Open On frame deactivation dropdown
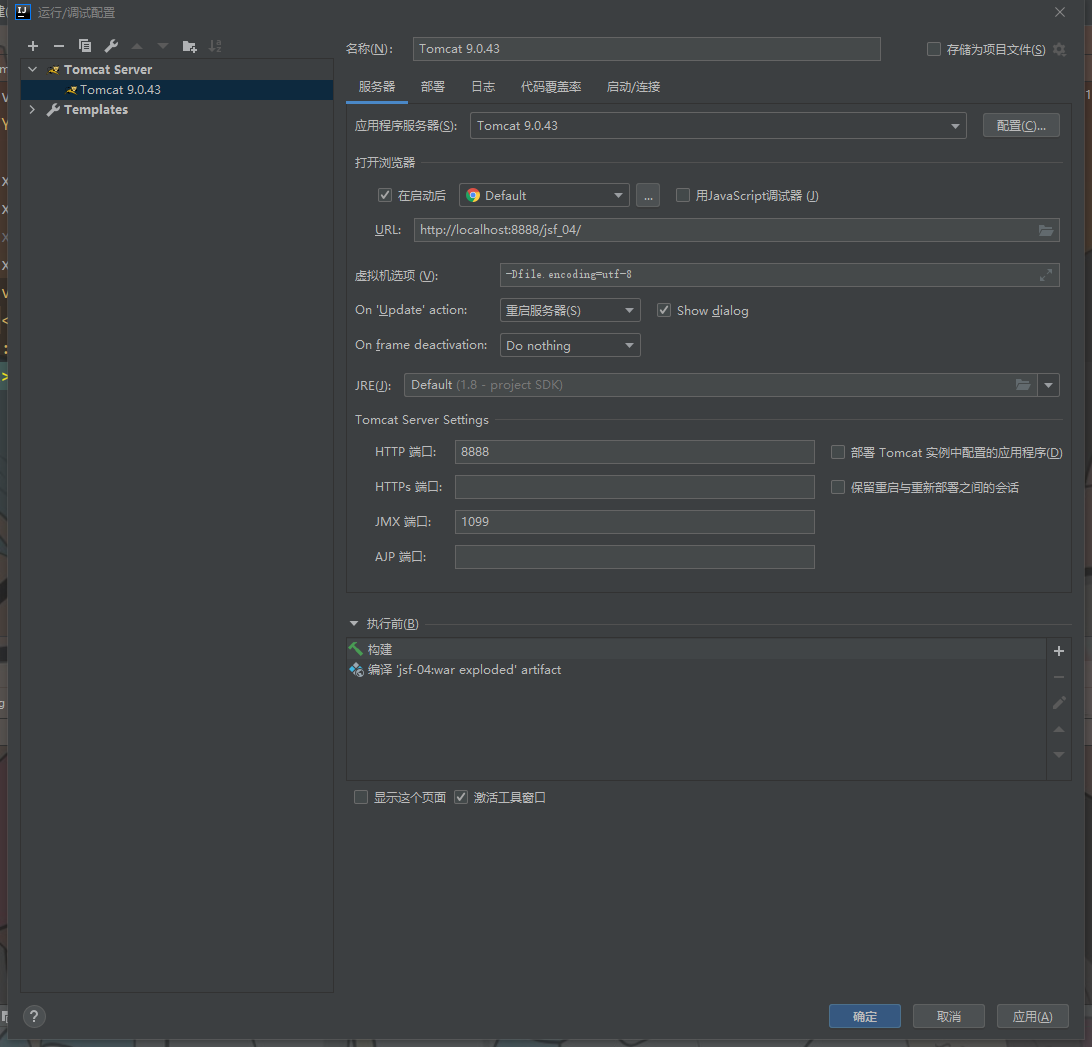Viewport: 1092px width, 1047px height. [570, 346]
